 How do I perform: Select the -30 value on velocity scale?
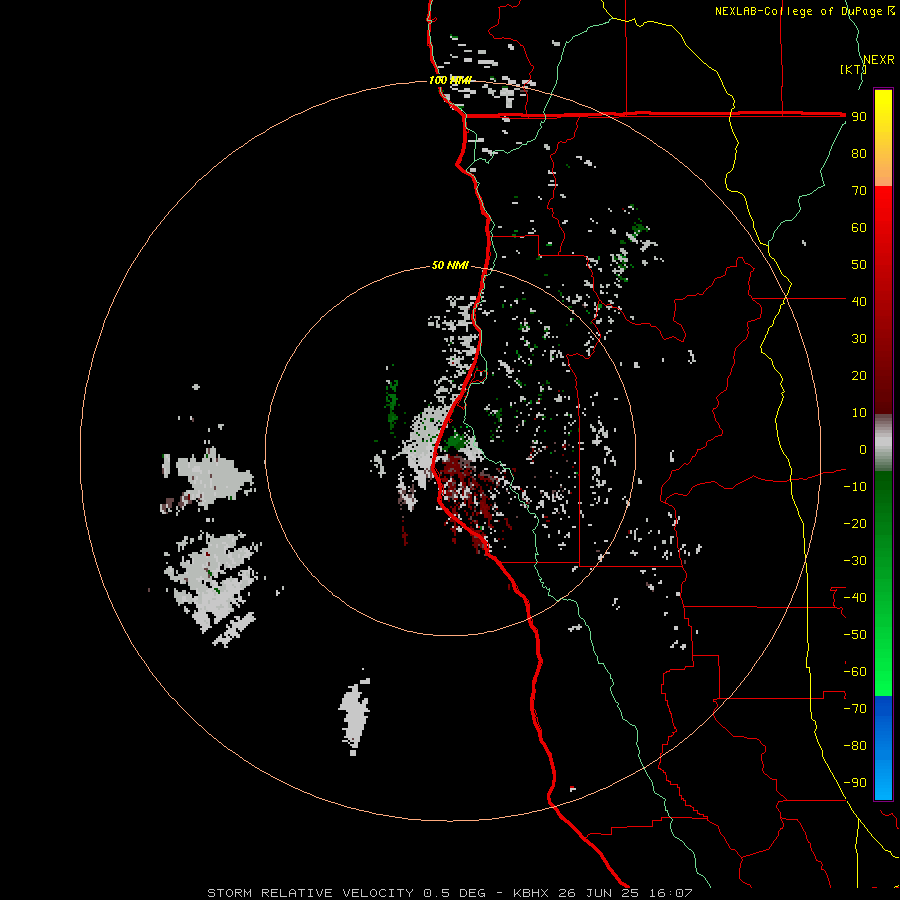pyautogui.click(x=855, y=561)
